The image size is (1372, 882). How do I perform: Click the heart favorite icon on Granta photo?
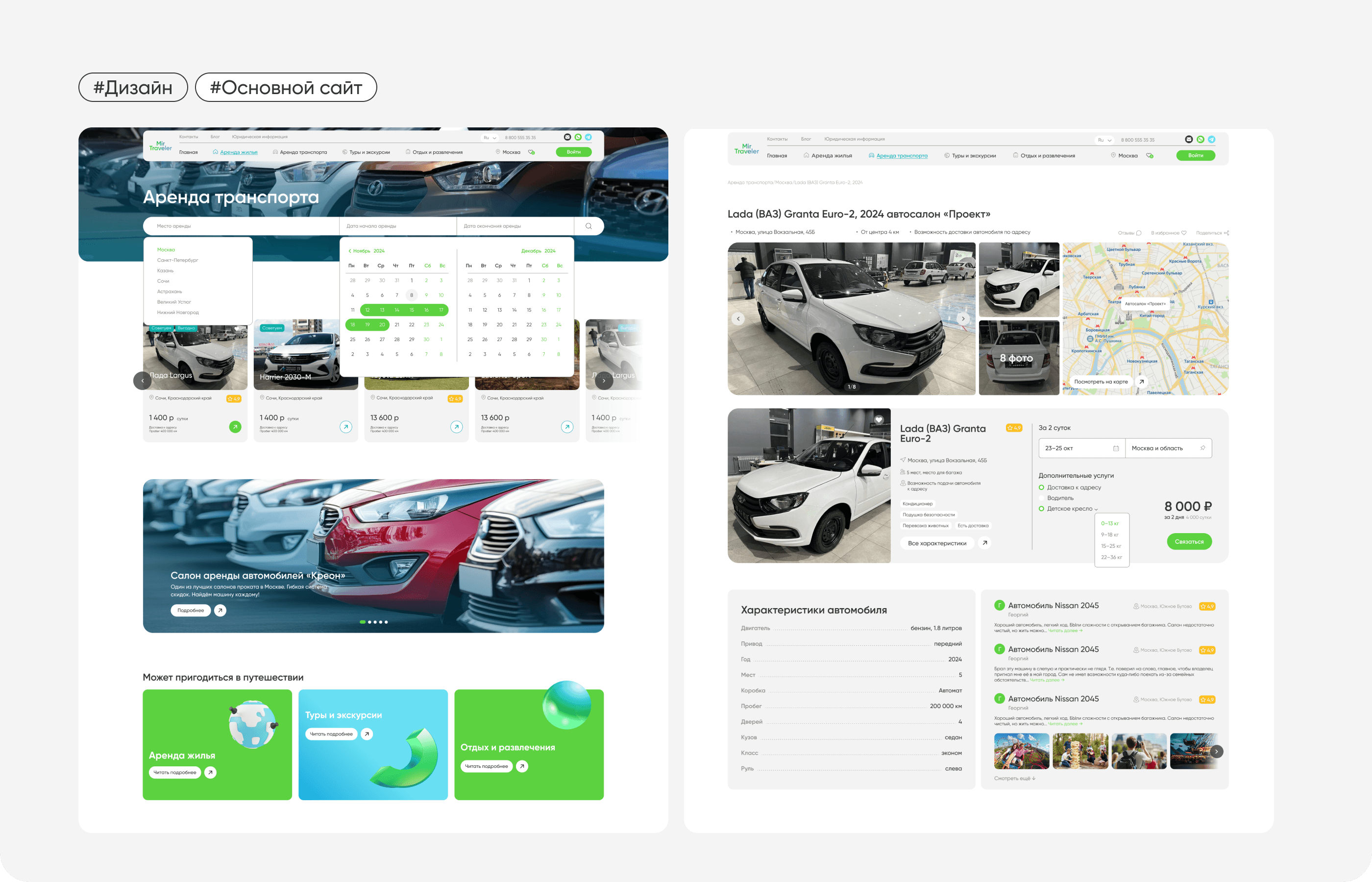click(879, 420)
